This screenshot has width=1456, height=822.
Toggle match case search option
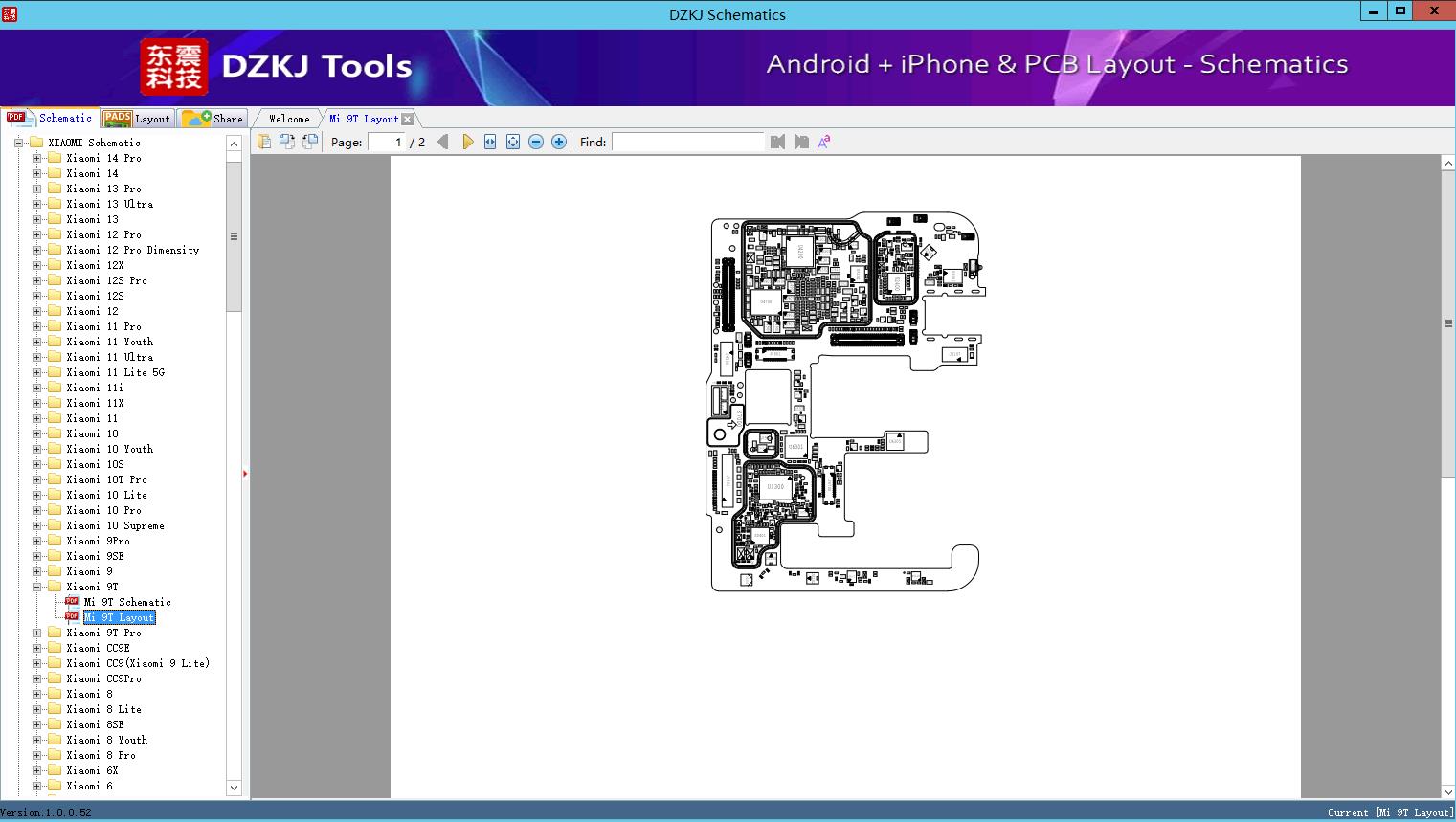(x=824, y=142)
